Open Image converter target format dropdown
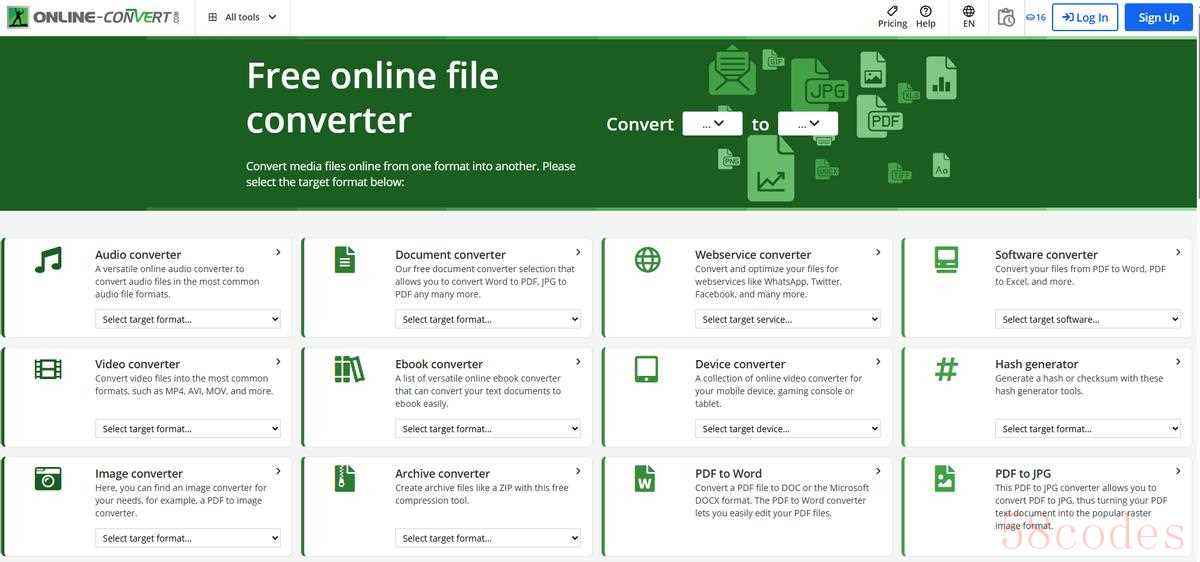The width and height of the screenshot is (1200, 562). coord(188,538)
